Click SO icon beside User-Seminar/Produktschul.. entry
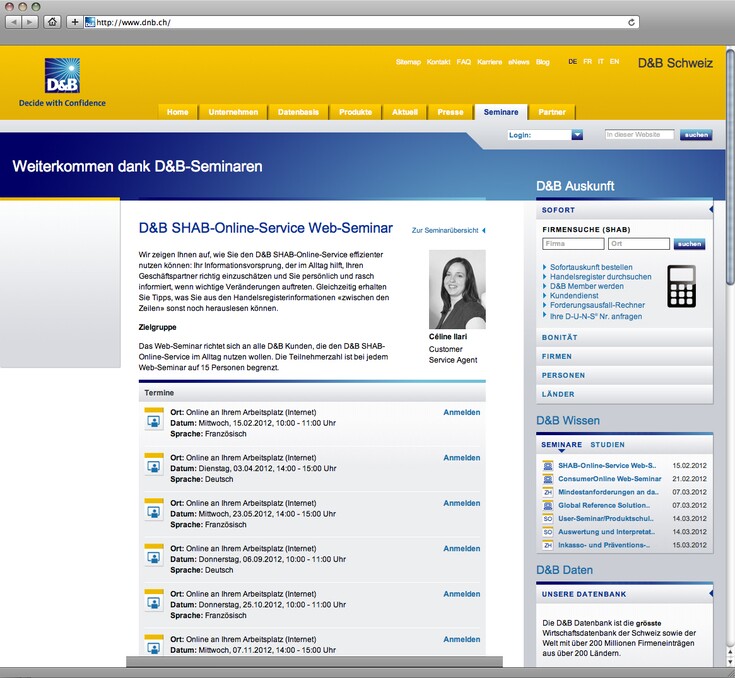735x678 pixels. pyautogui.click(x=548, y=519)
